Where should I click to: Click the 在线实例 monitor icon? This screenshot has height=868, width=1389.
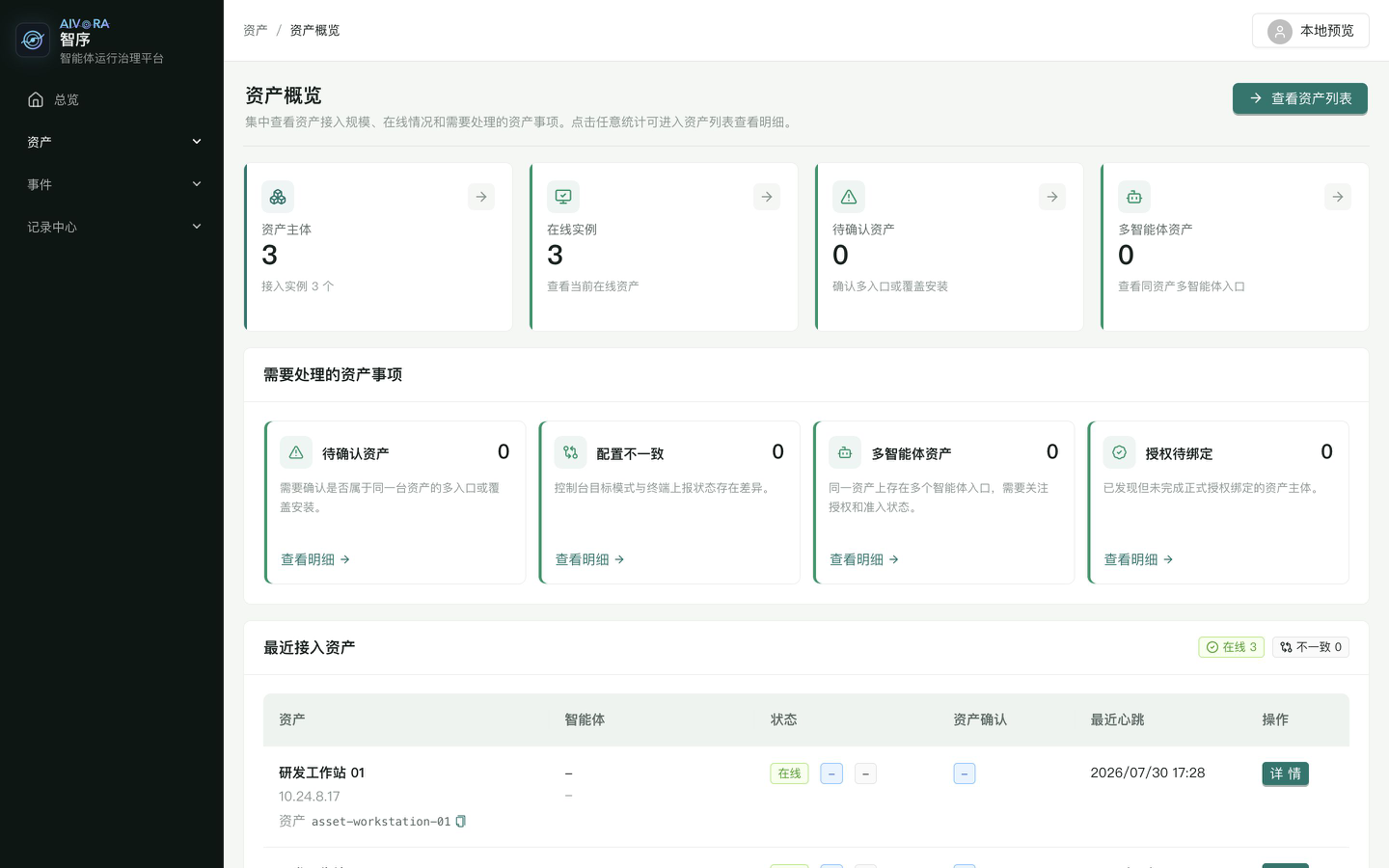(x=563, y=197)
